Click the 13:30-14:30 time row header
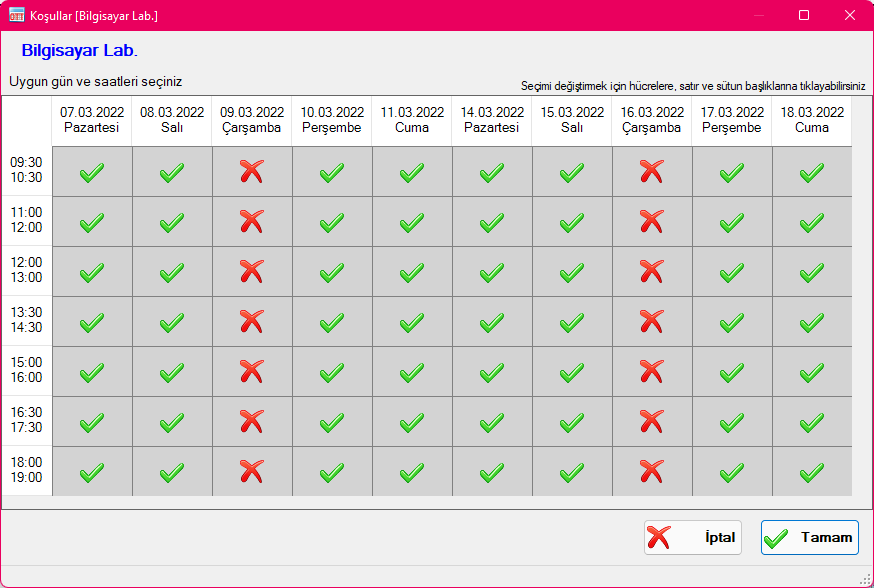 [x=26, y=320]
